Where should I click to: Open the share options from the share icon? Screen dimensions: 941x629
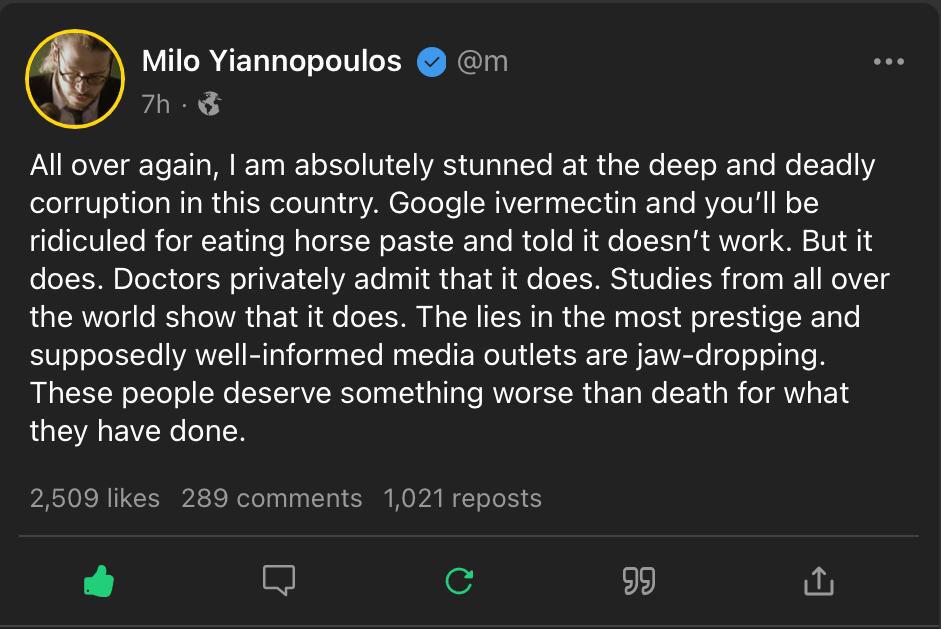(818, 580)
